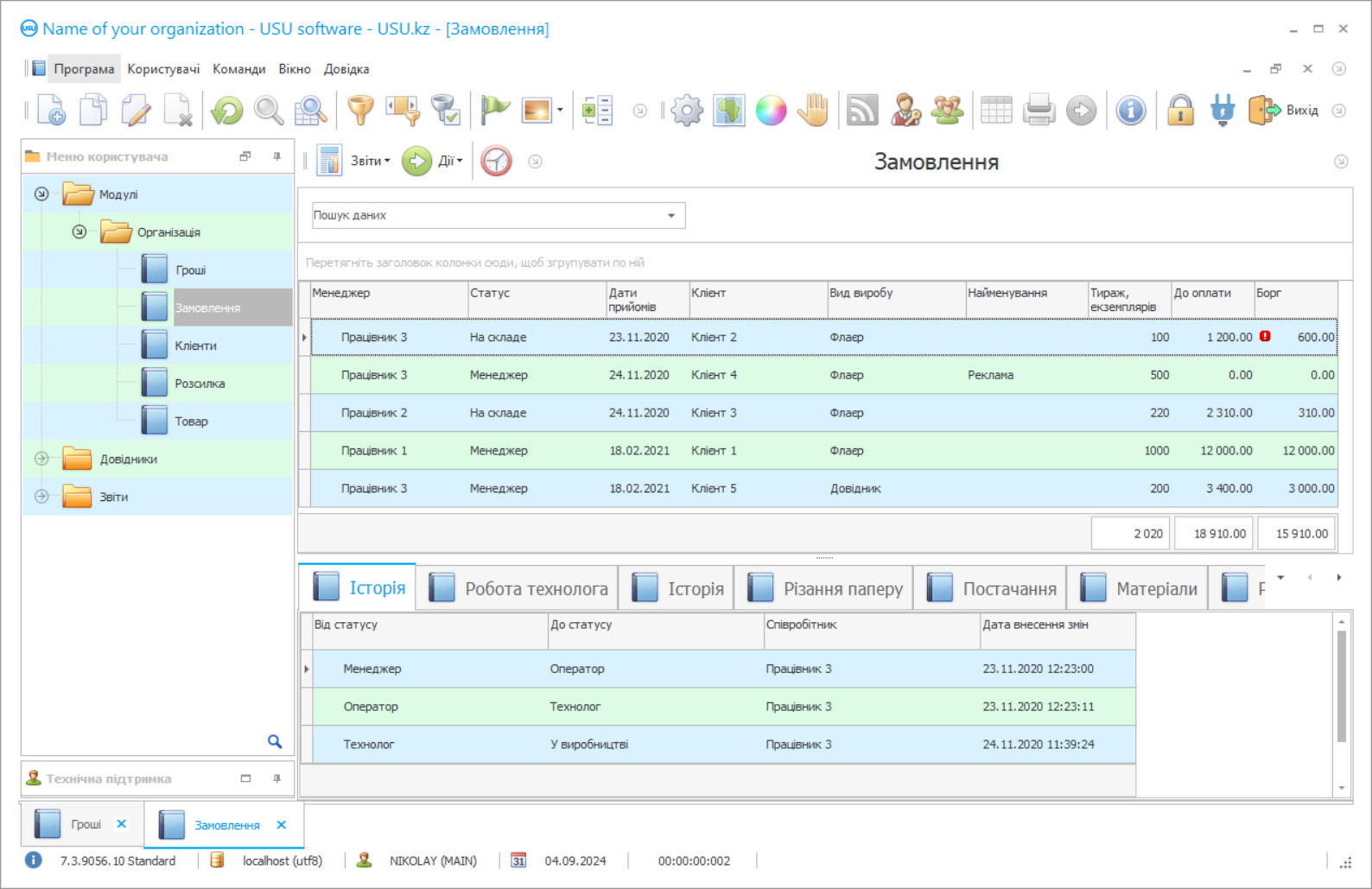The height and width of the screenshot is (889, 1372).
Task: Click the magnifying glass search icon in toolbar
Action: click(269, 111)
